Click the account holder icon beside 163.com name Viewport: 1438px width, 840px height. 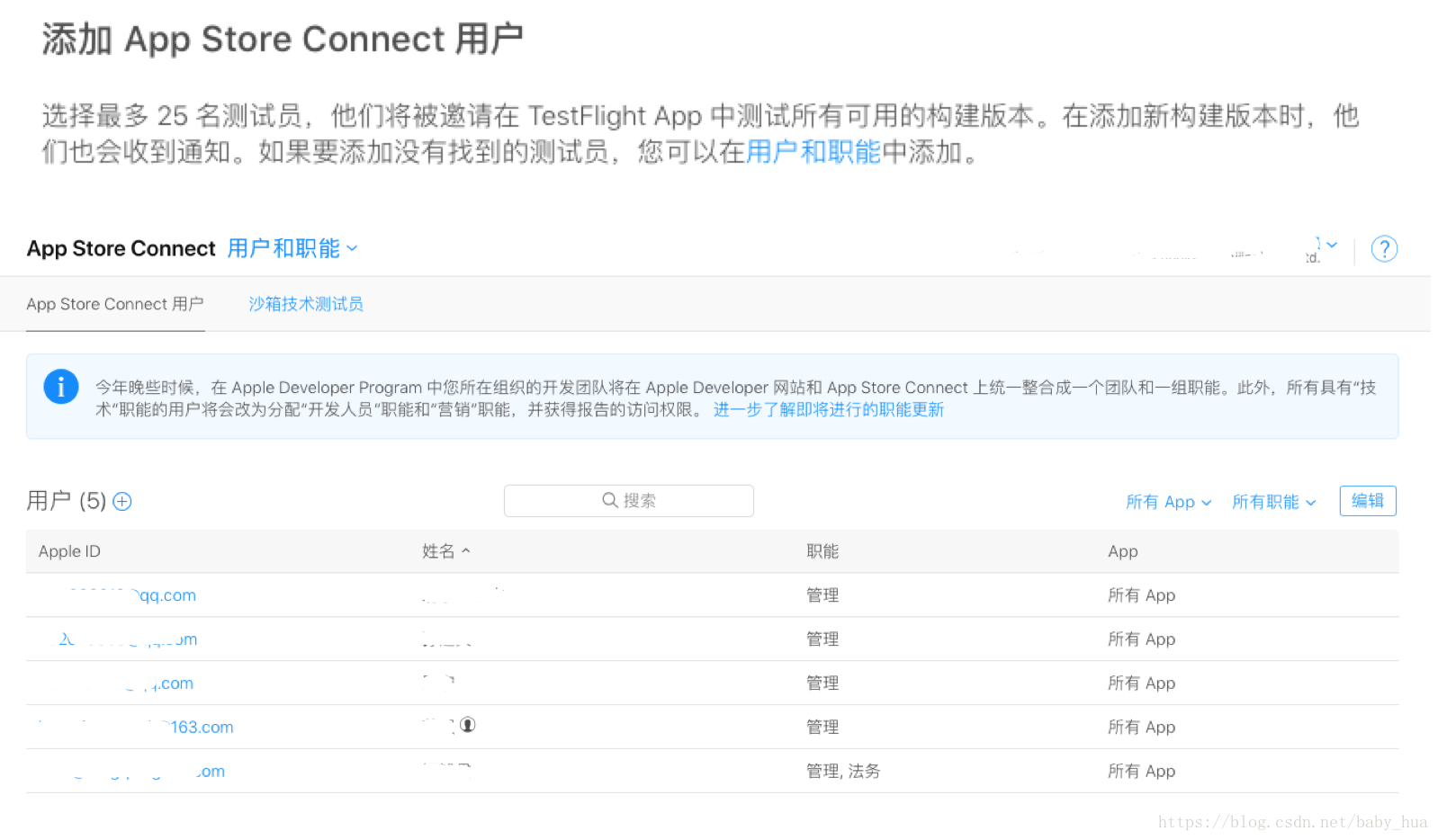pyautogui.click(x=468, y=725)
